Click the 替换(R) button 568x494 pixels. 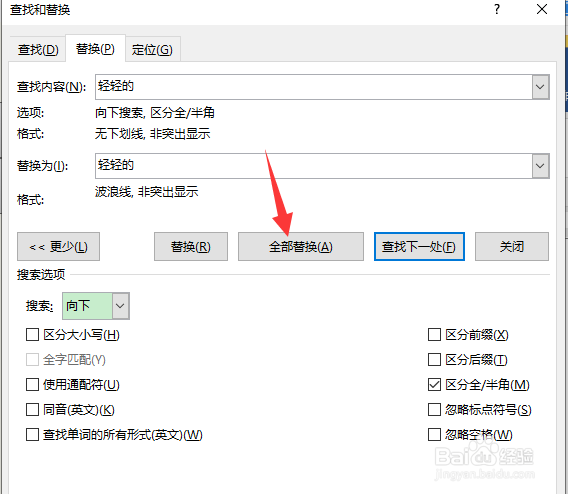tap(191, 247)
